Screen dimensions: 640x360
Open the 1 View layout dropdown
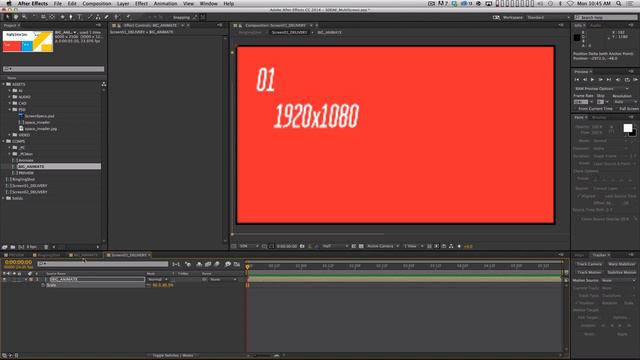point(413,246)
